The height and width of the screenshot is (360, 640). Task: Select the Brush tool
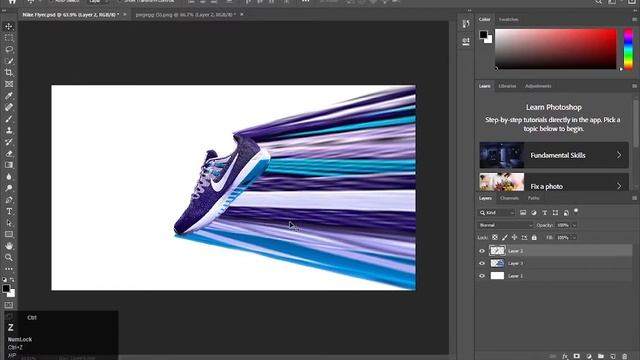tap(9, 119)
